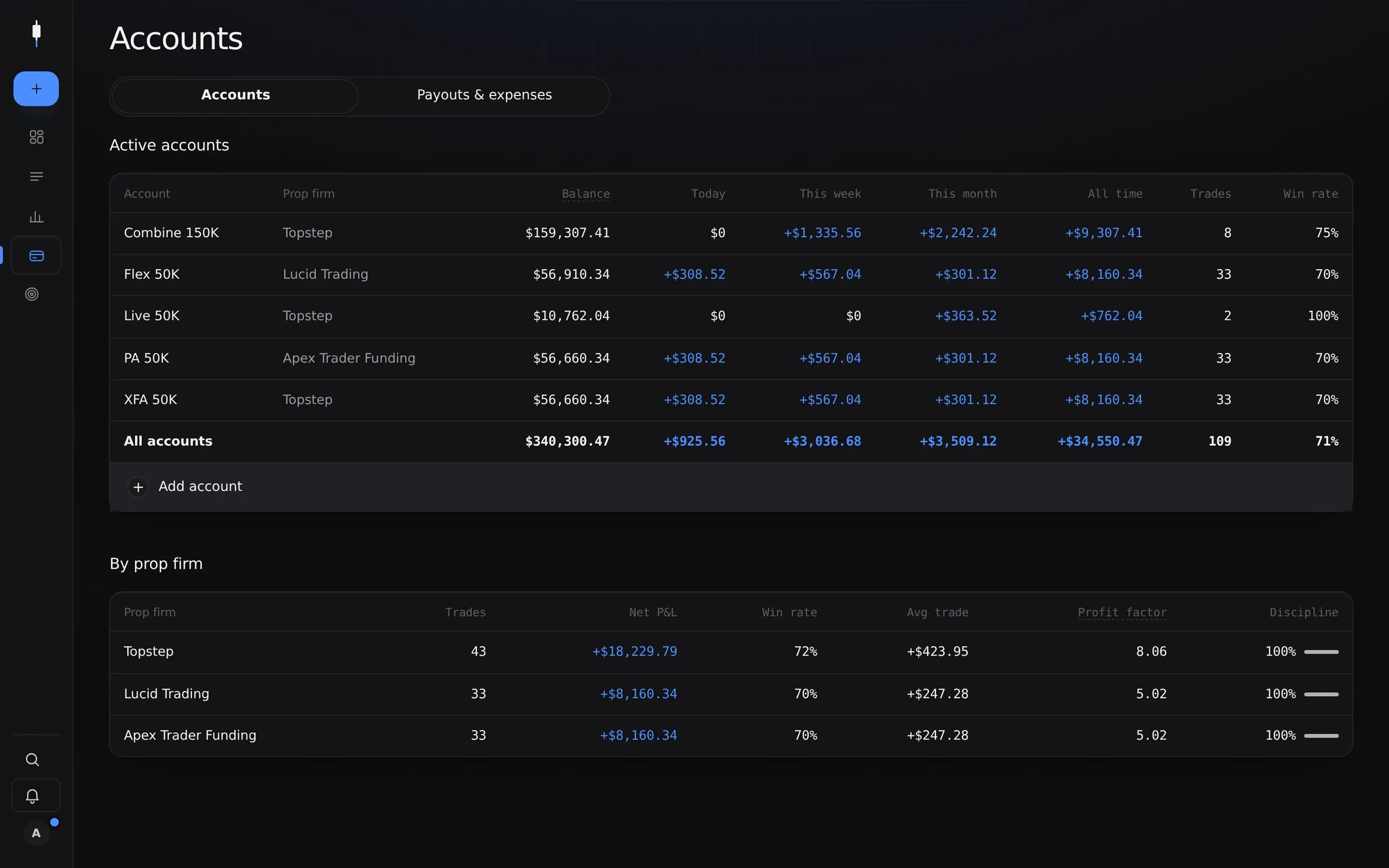The image size is (1389, 868).
Task: Open the user avatar labeled A
Action: click(x=36, y=833)
